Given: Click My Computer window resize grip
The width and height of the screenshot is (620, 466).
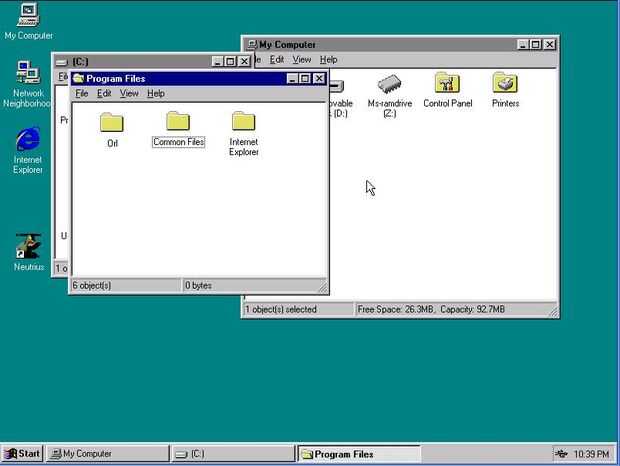Looking at the screenshot, I should tap(553, 312).
